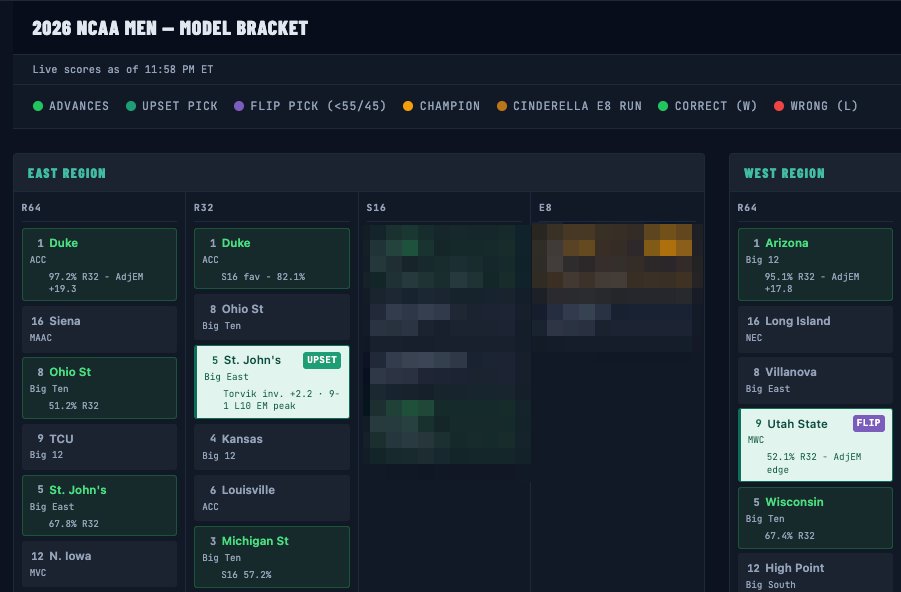Click the orange CHAMPION legend dot

click(x=408, y=106)
